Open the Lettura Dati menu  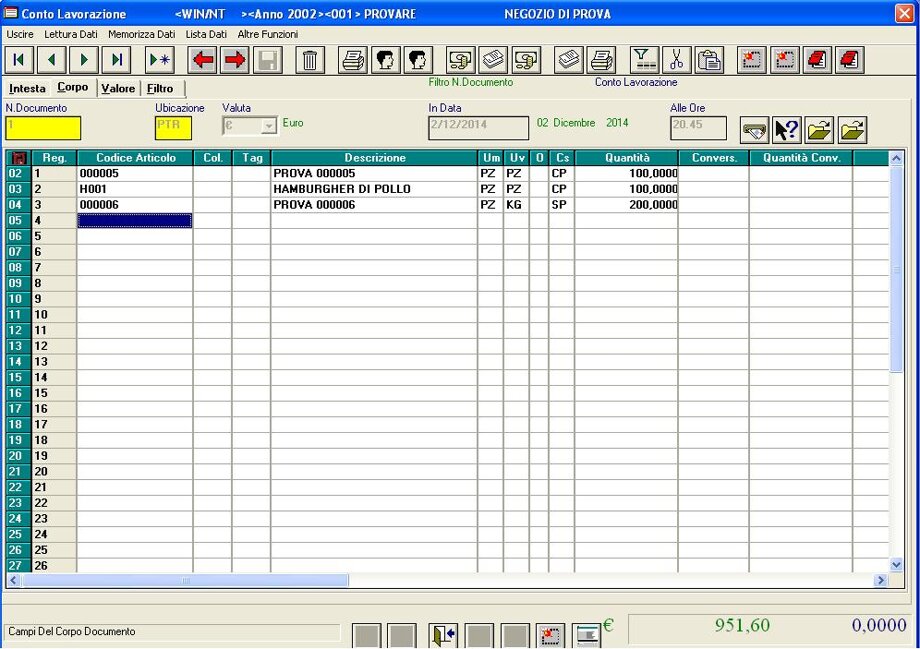coord(71,34)
